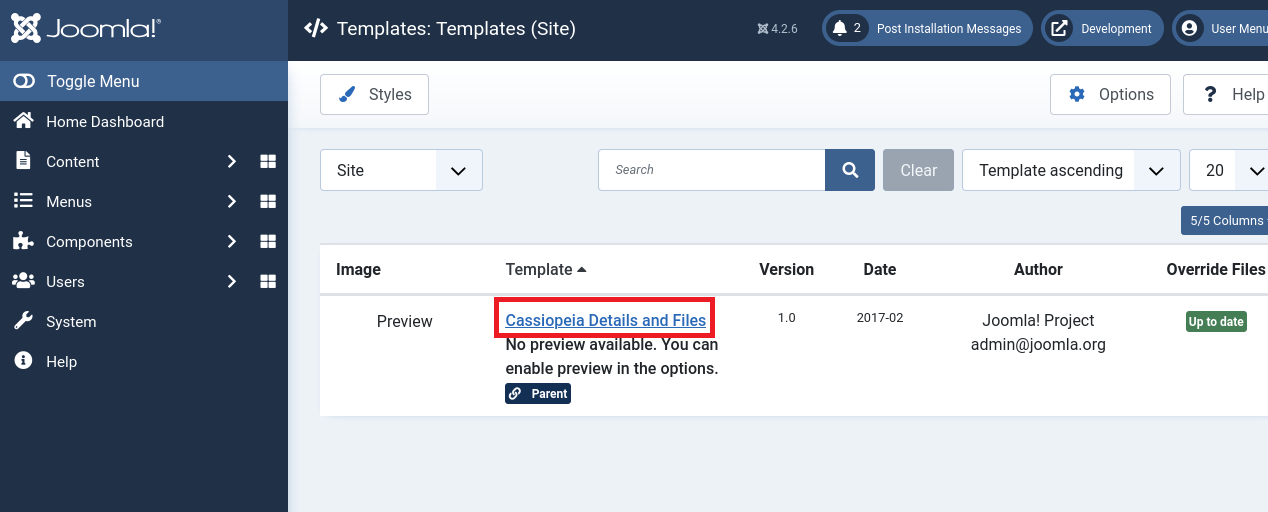The height and width of the screenshot is (512, 1268).
Task: Click the magnifying glass search button
Action: click(850, 170)
